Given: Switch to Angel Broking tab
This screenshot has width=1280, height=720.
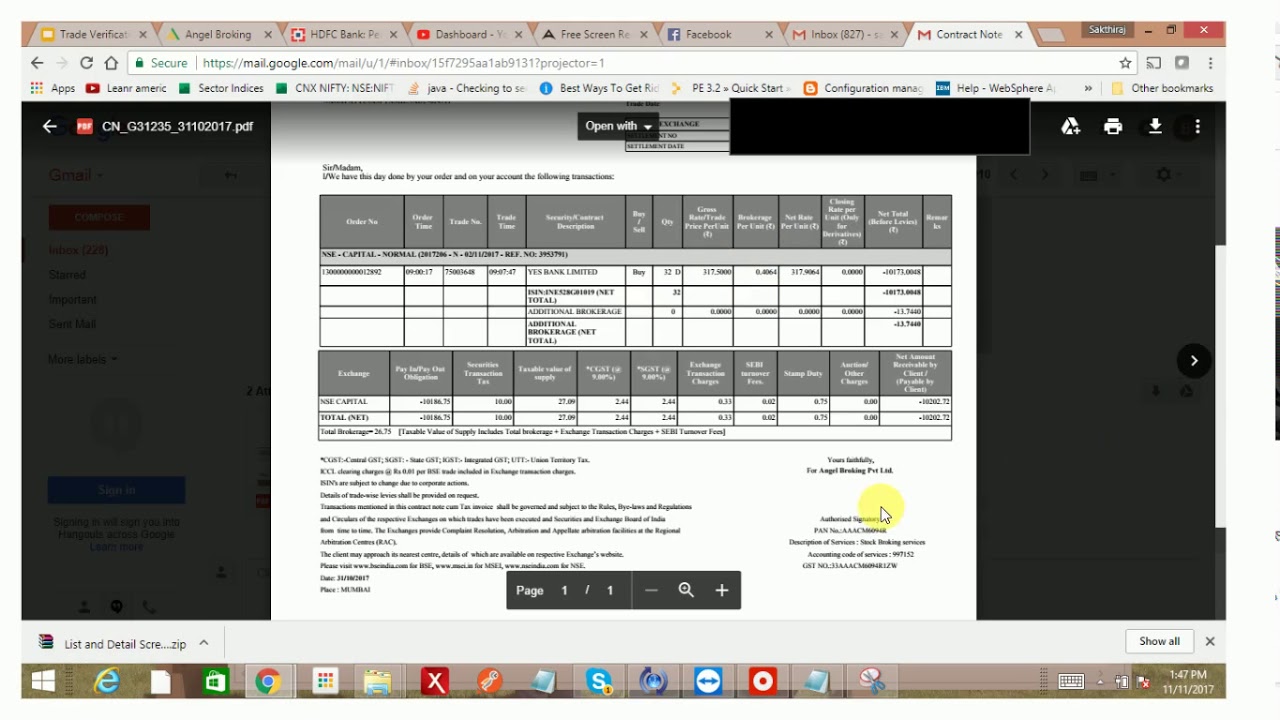Looking at the screenshot, I should 217,34.
